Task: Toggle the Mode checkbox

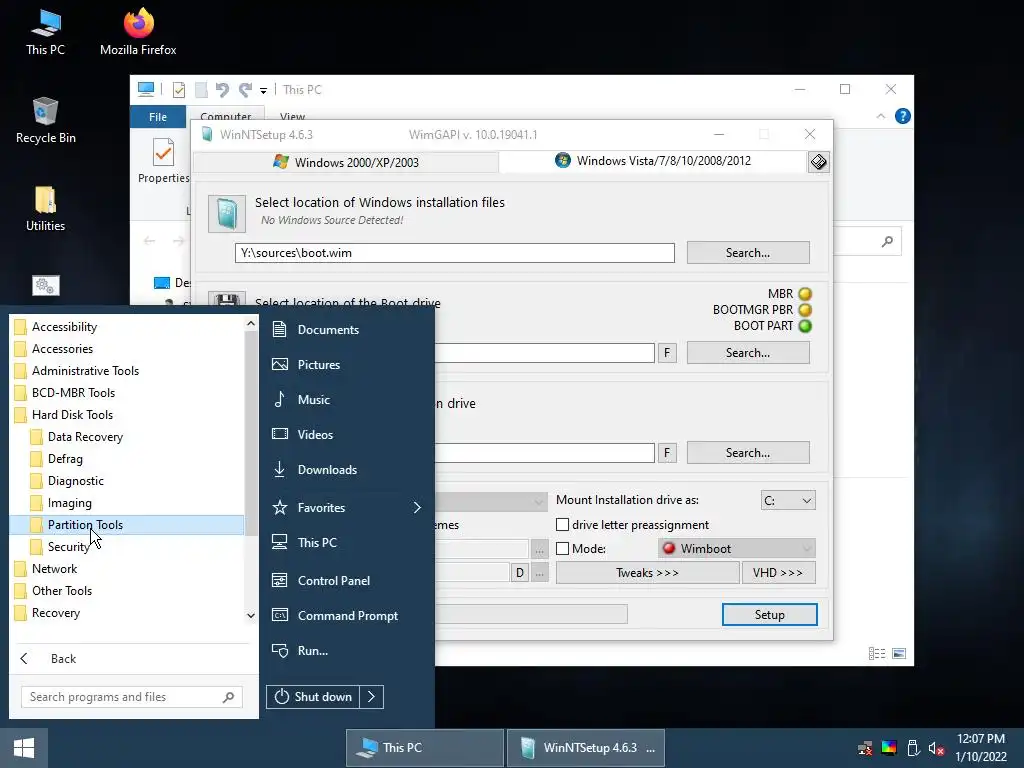Action: point(562,549)
